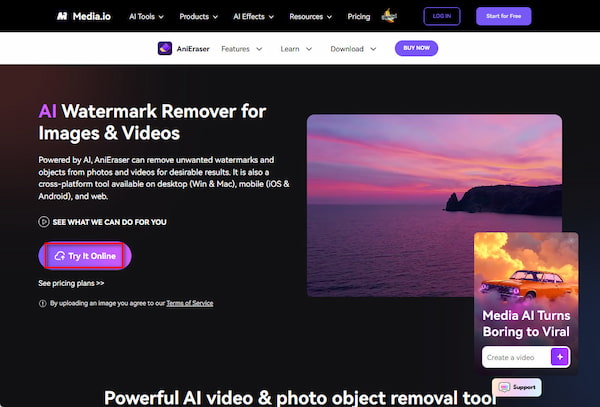Open the Features dropdown in AniEraser bar
Image resolution: width=600 pixels, height=407 pixels.
click(x=242, y=48)
